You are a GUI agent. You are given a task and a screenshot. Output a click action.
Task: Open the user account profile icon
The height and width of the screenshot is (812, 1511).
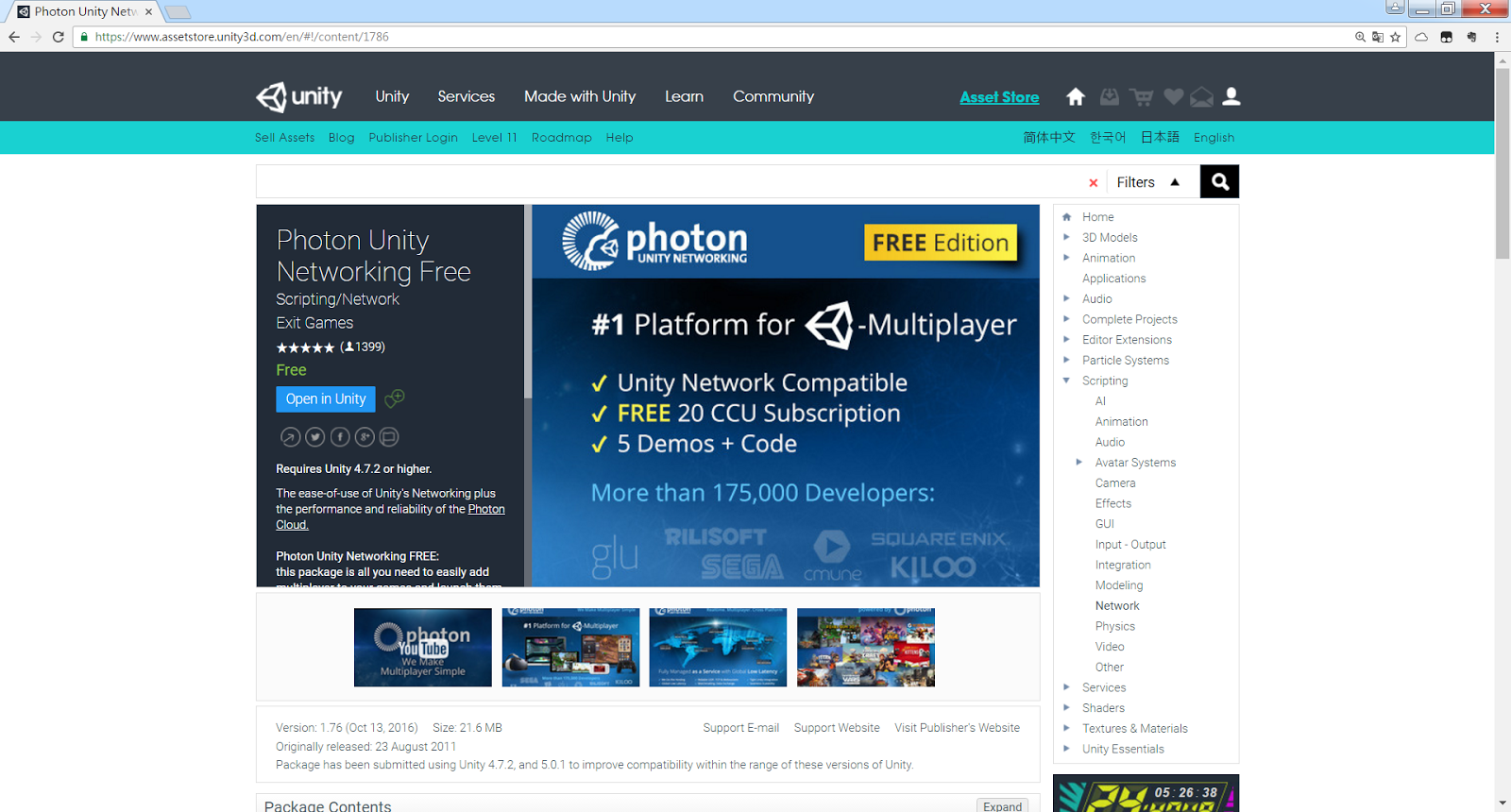1231,96
